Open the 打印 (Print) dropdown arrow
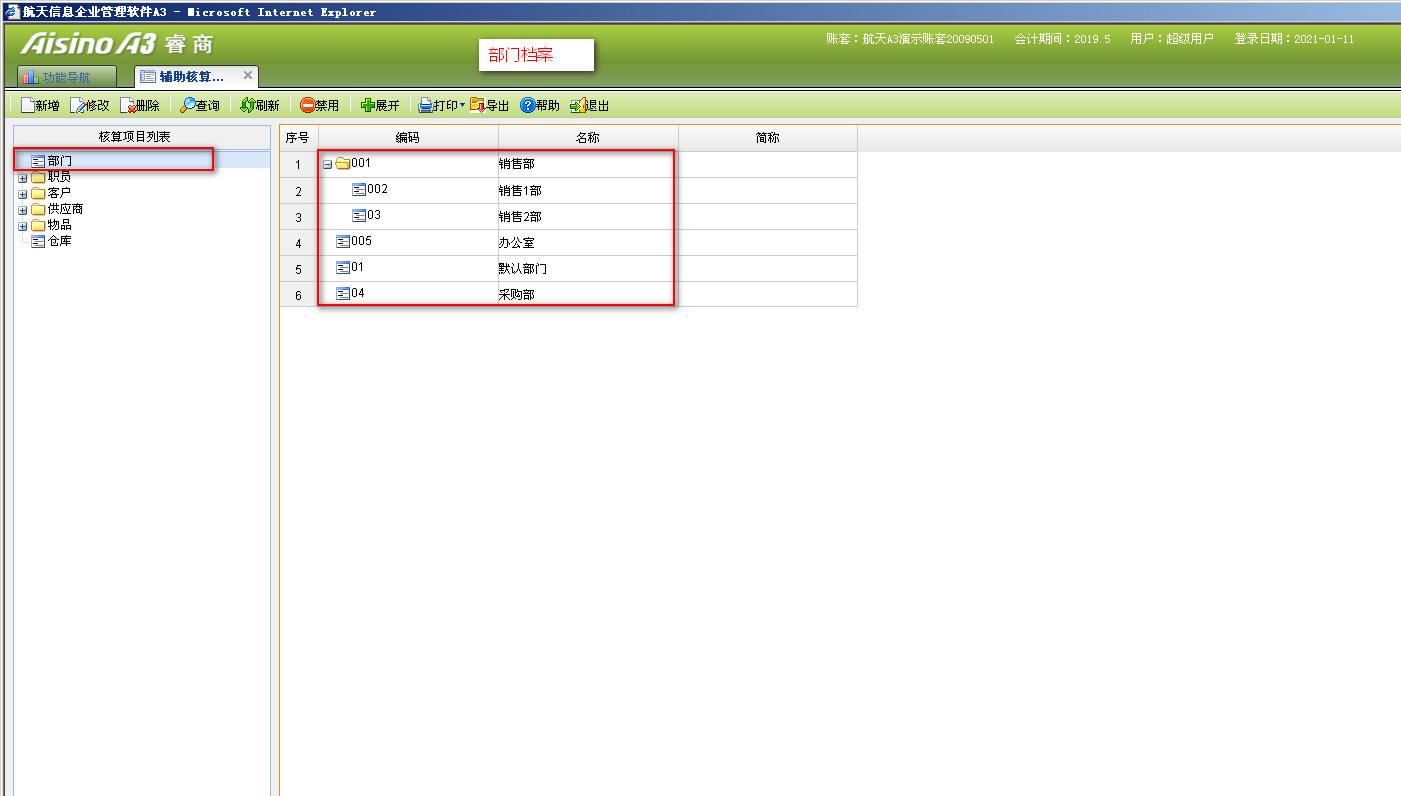The image size is (1401, 796). point(462,105)
